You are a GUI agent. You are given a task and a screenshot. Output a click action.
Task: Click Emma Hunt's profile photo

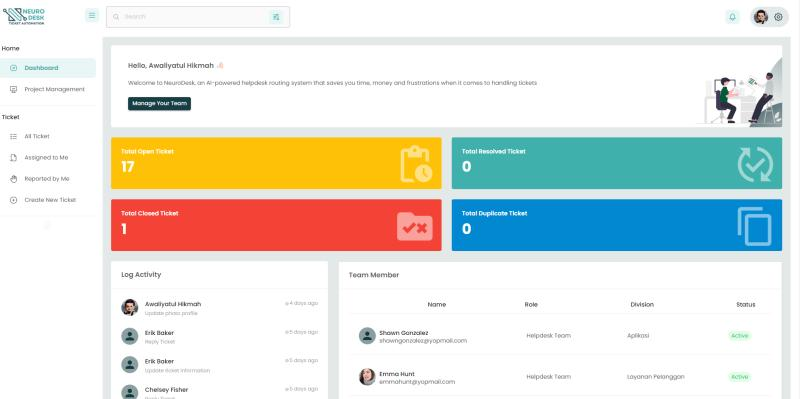click(367, 377)
